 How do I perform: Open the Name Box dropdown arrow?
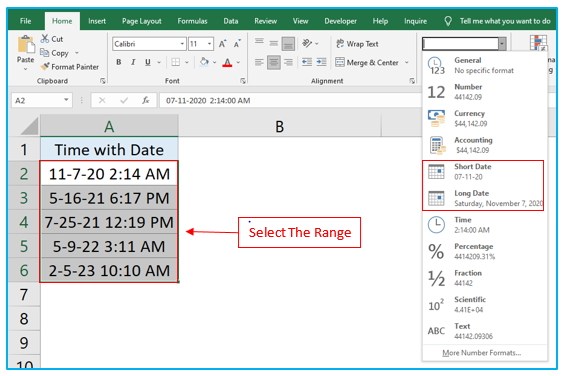(66, 100)
